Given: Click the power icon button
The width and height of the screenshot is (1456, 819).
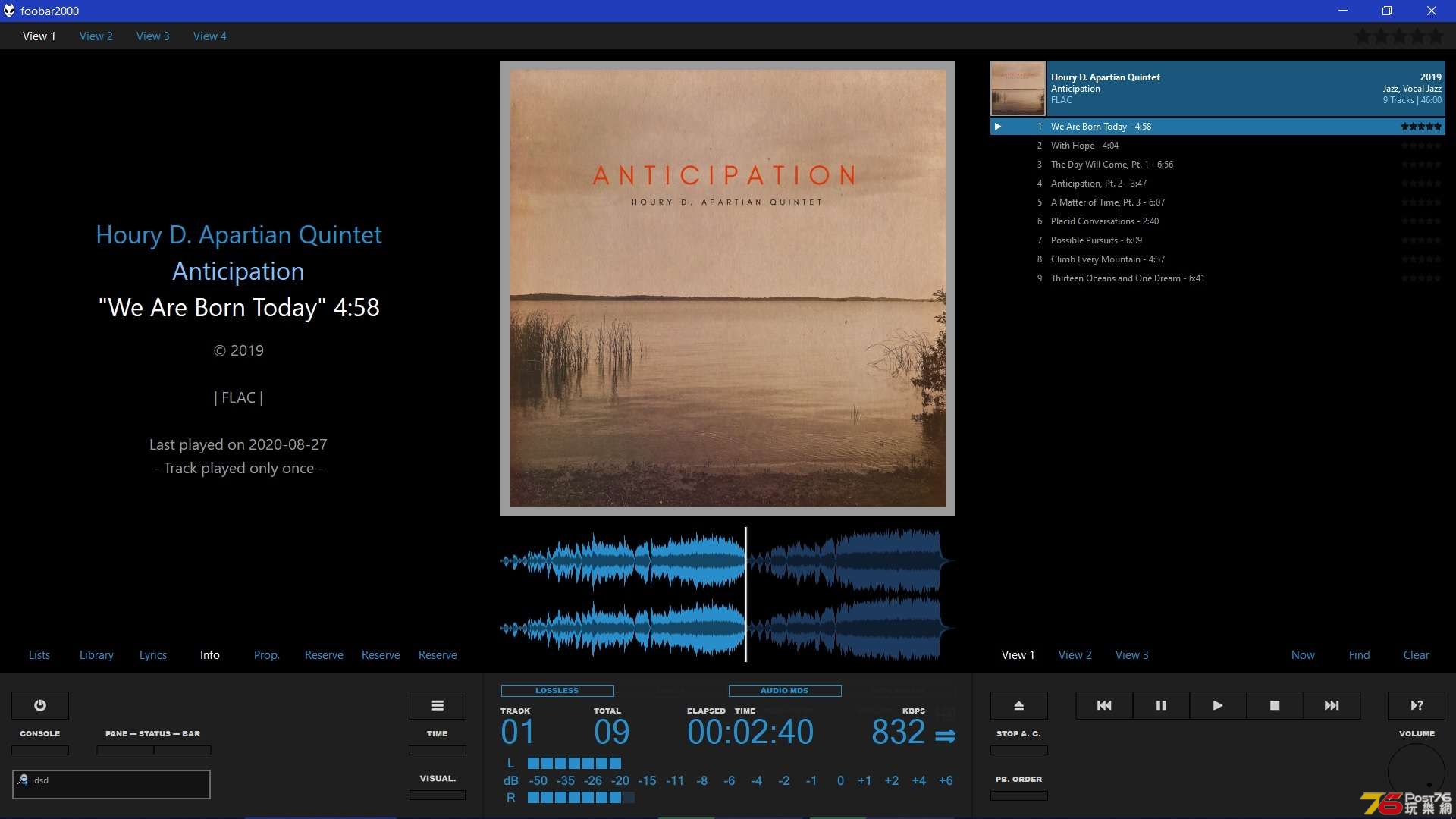Looking at the screenshot, I should point(40,705).
